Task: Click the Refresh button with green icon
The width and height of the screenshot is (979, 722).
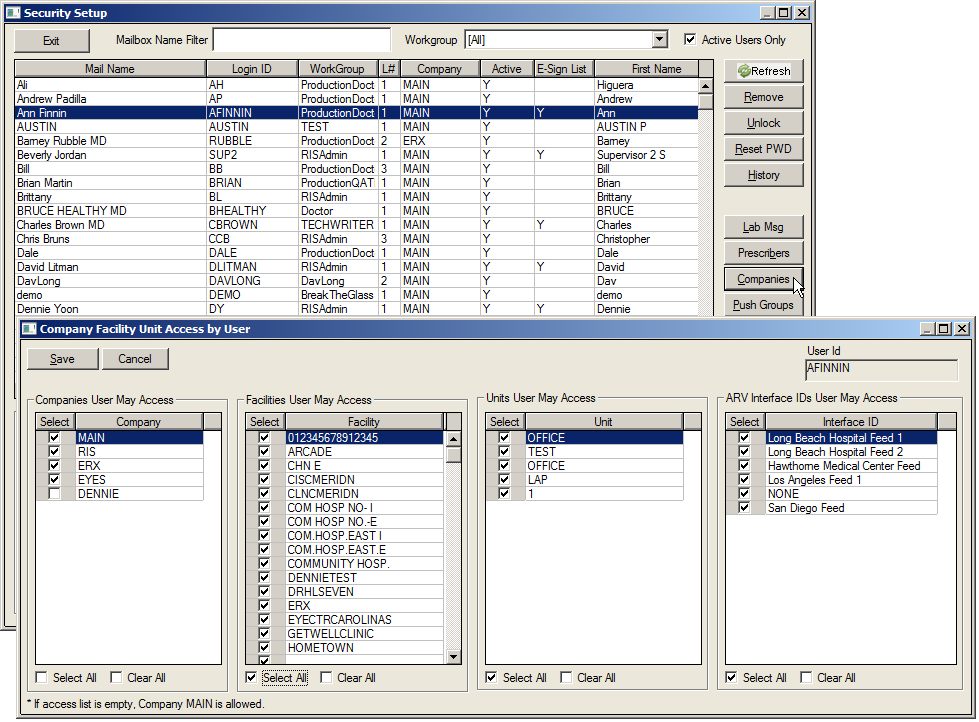Action: [x=764, y=71]
